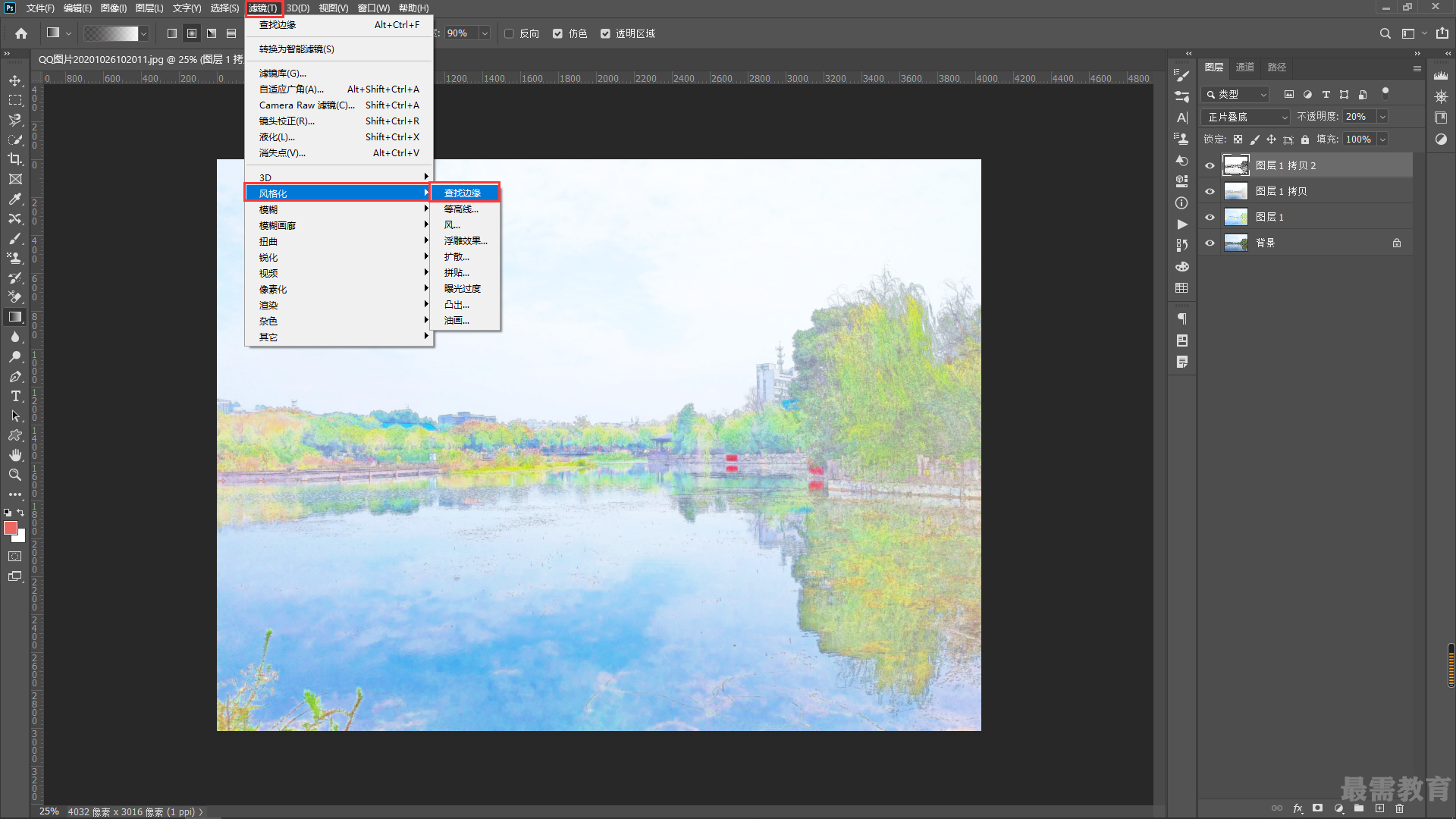Click the gradient preview bar
This screenshot has width=1456, height=819.
tap(111, 33)
